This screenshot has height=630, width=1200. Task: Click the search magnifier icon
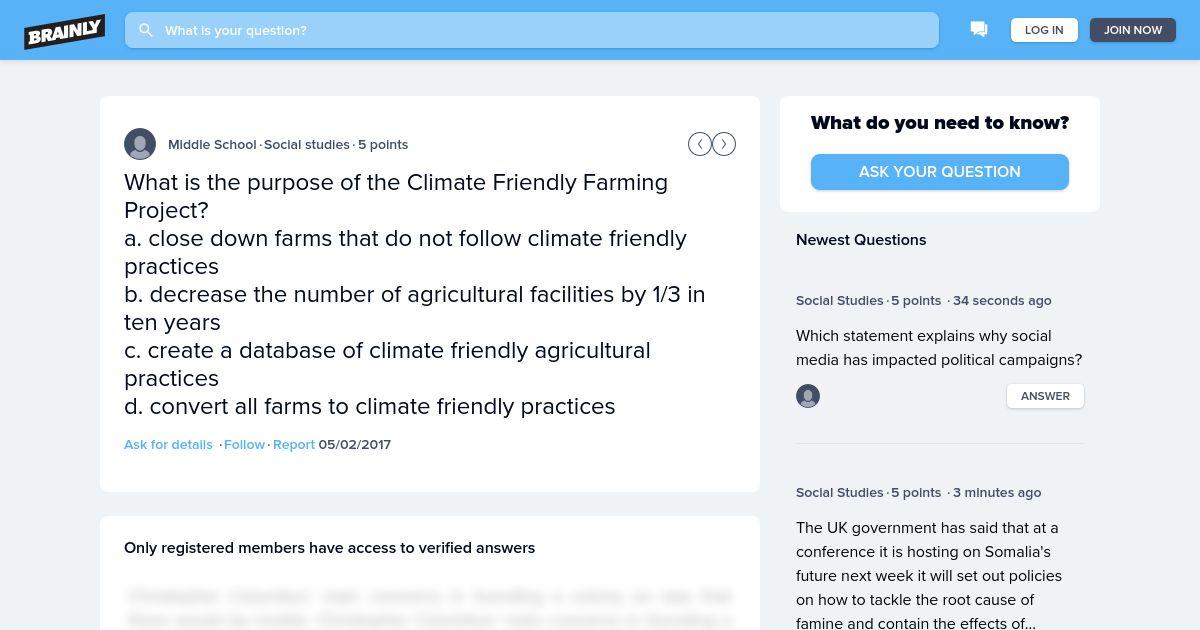[x=146, y=30]
